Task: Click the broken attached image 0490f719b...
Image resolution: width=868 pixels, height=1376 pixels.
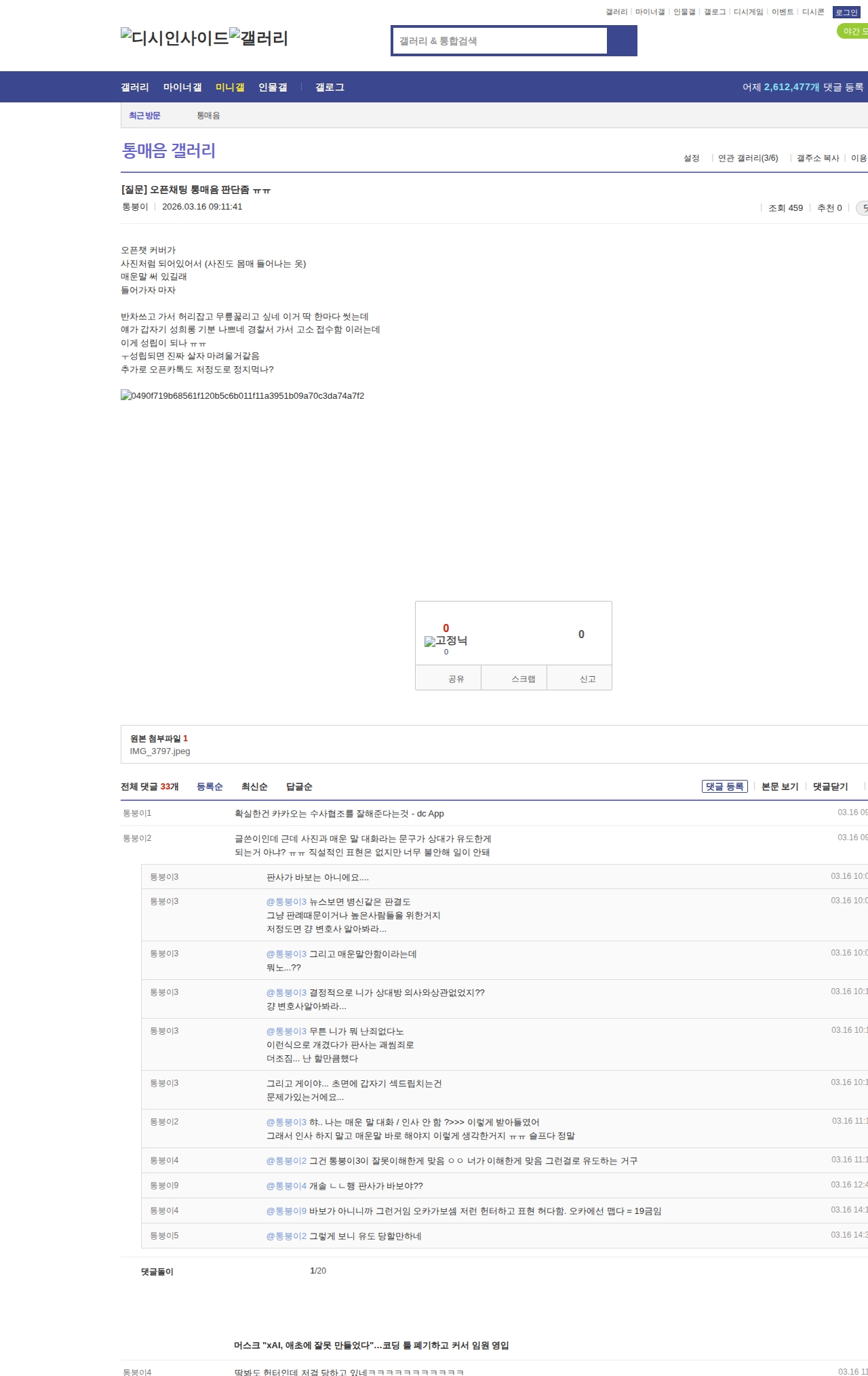Action: point(243,395)
